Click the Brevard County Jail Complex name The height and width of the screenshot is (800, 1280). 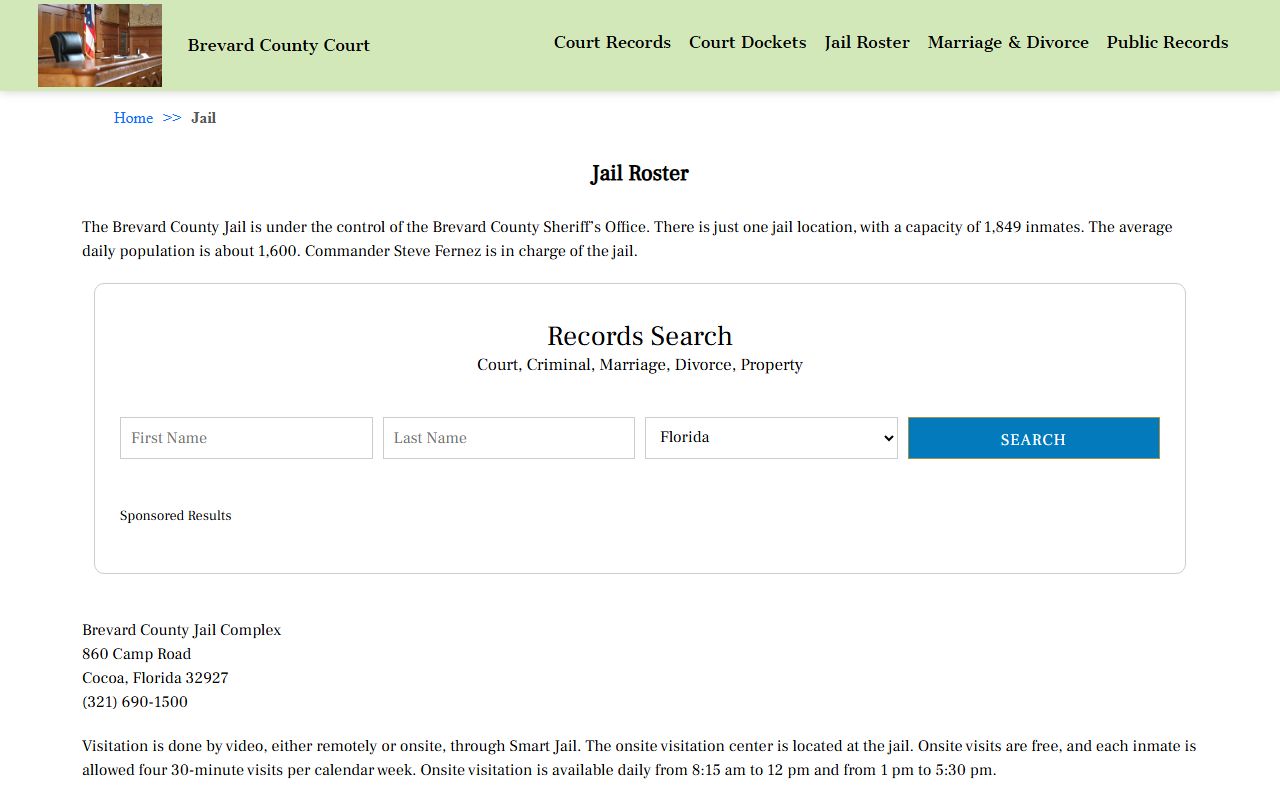pyautogui.click(x=181, y=630)
